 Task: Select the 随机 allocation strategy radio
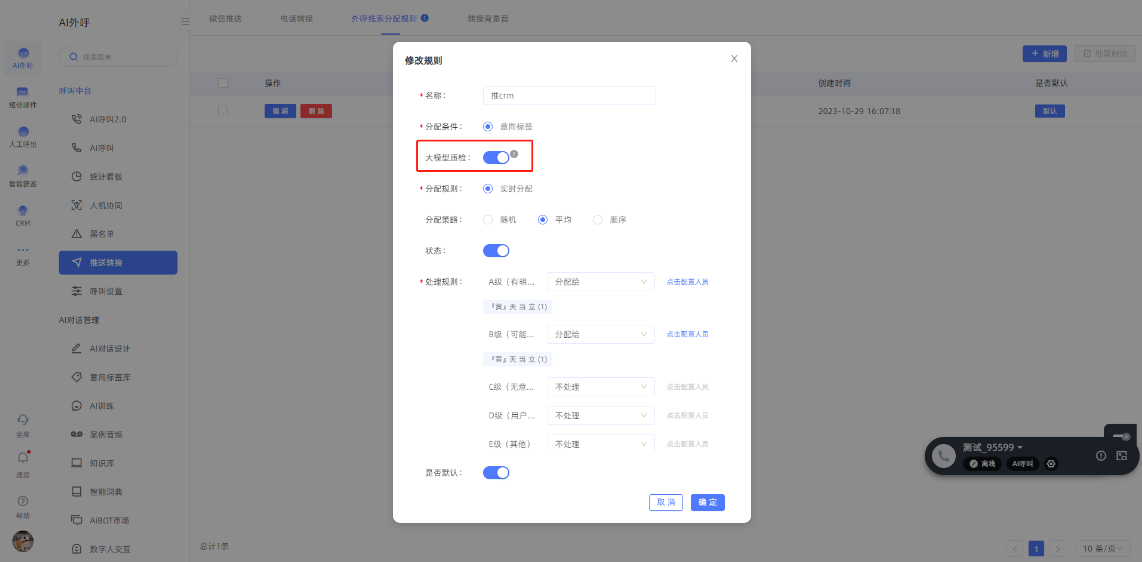tap(488, 219)
